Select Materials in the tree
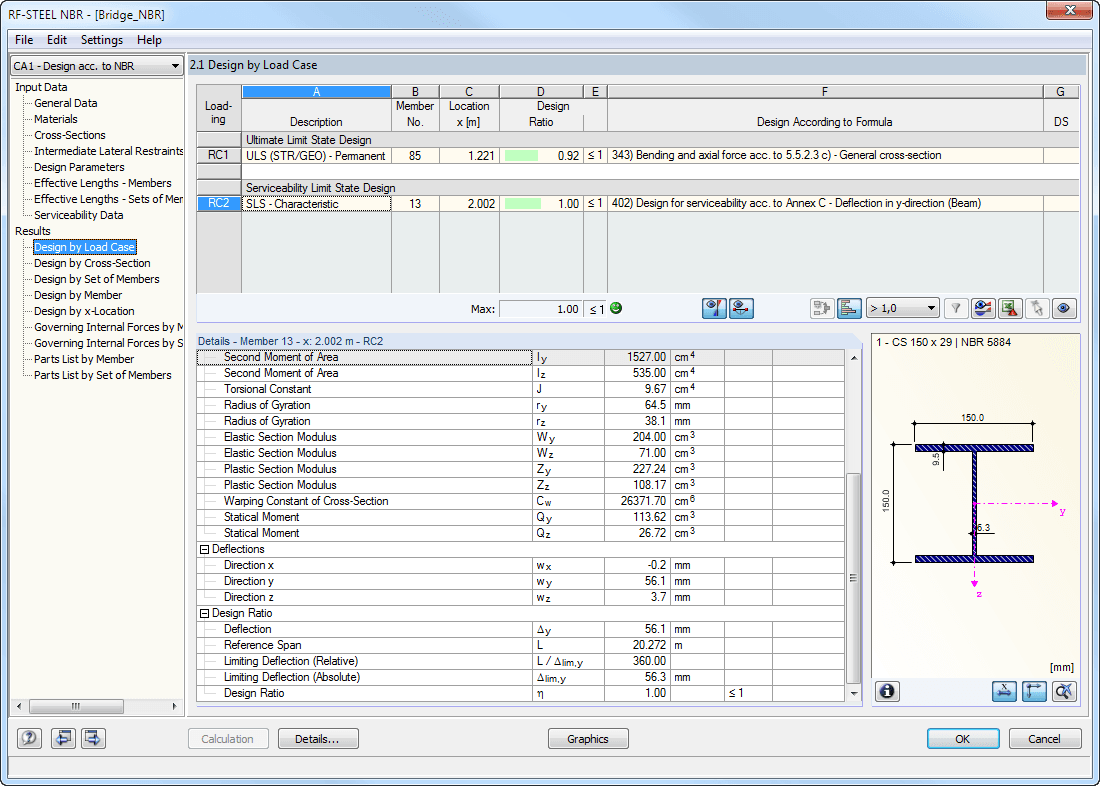The height and width of the screenshot is (786, 1100). 56,119
